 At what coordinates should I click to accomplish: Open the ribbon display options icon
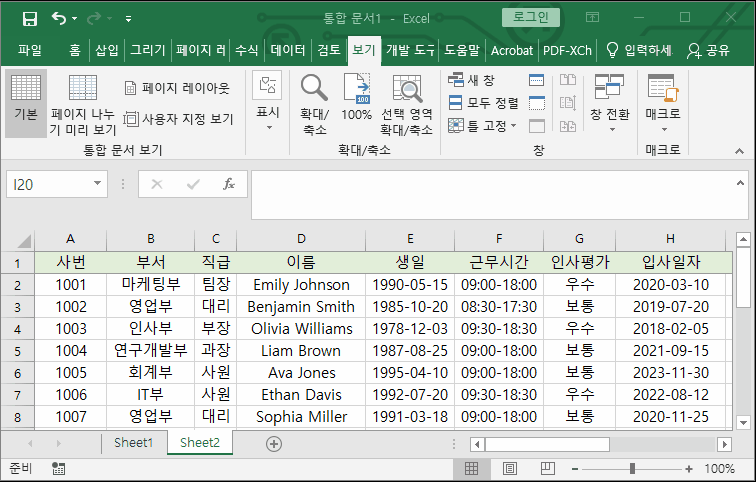(x=593, y=18)
